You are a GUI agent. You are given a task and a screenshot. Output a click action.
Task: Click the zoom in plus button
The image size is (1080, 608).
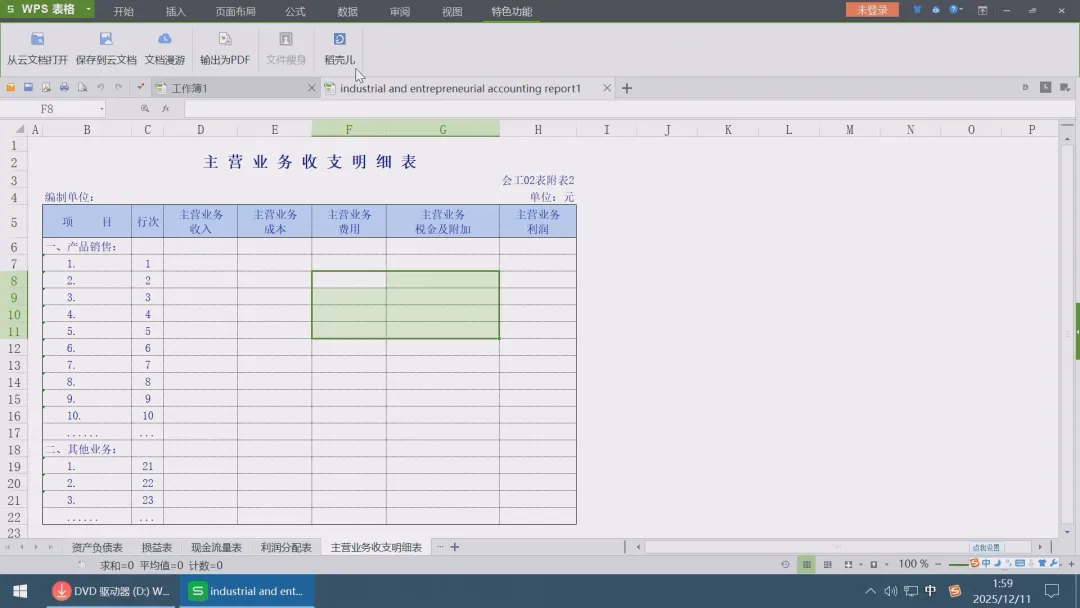(x=1071, y=565)
